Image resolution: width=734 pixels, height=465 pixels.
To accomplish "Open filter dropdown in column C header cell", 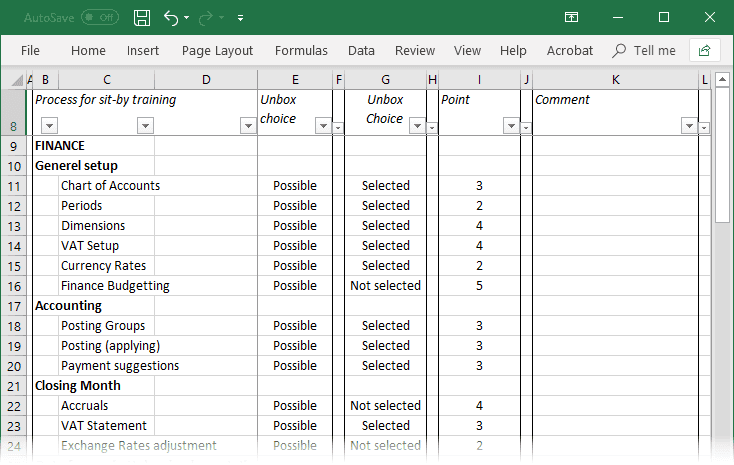I will click(146, 125).
